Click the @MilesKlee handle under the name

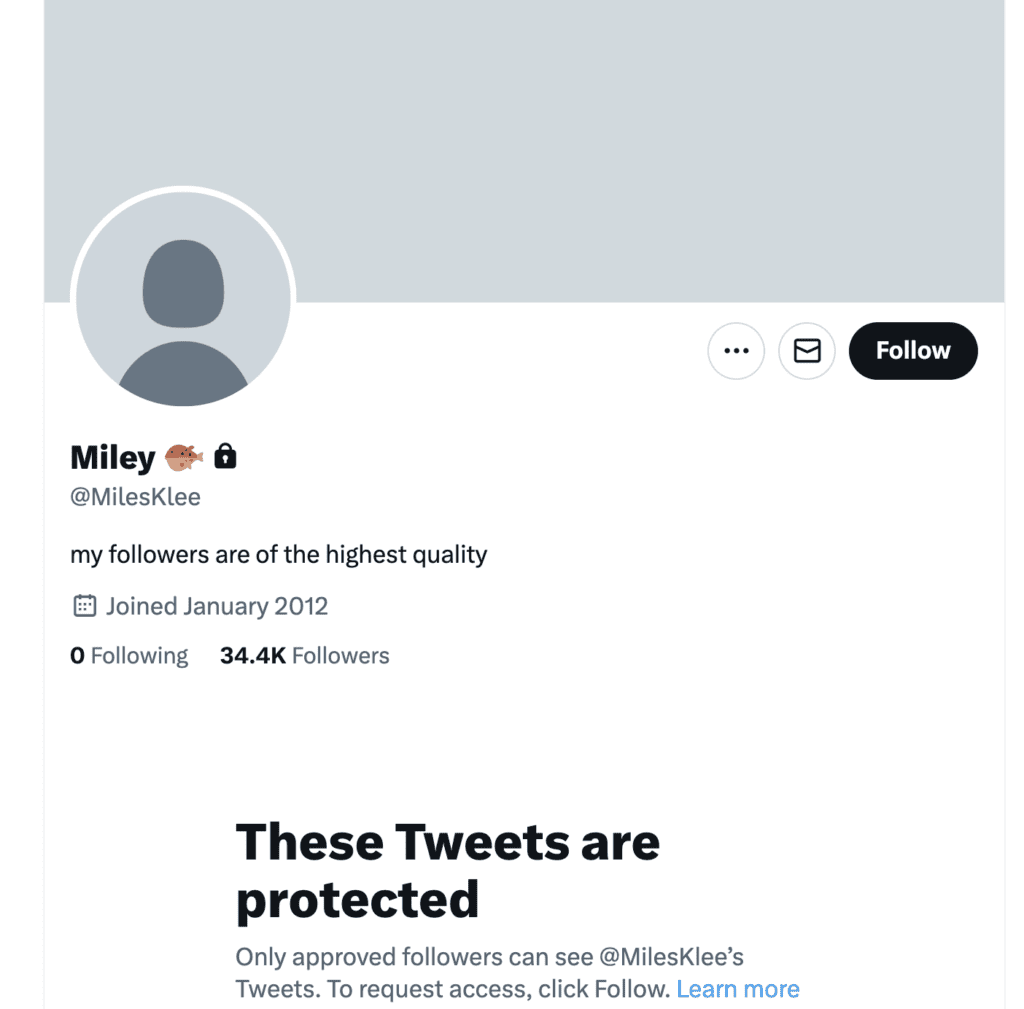(135, 497)
